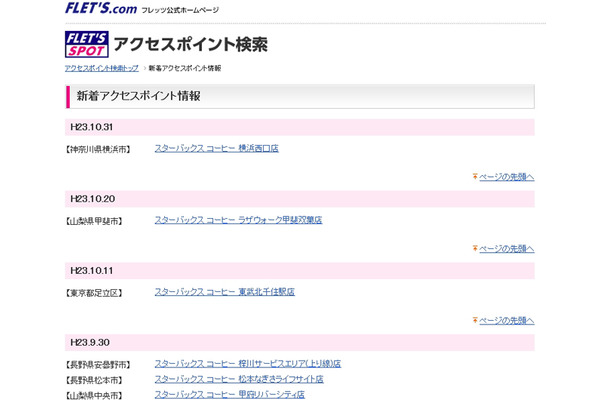Open スターバックス 梓川サービスエリア(上り線)店 link
This screenshot has height=400, width=610.
(248, 363)
